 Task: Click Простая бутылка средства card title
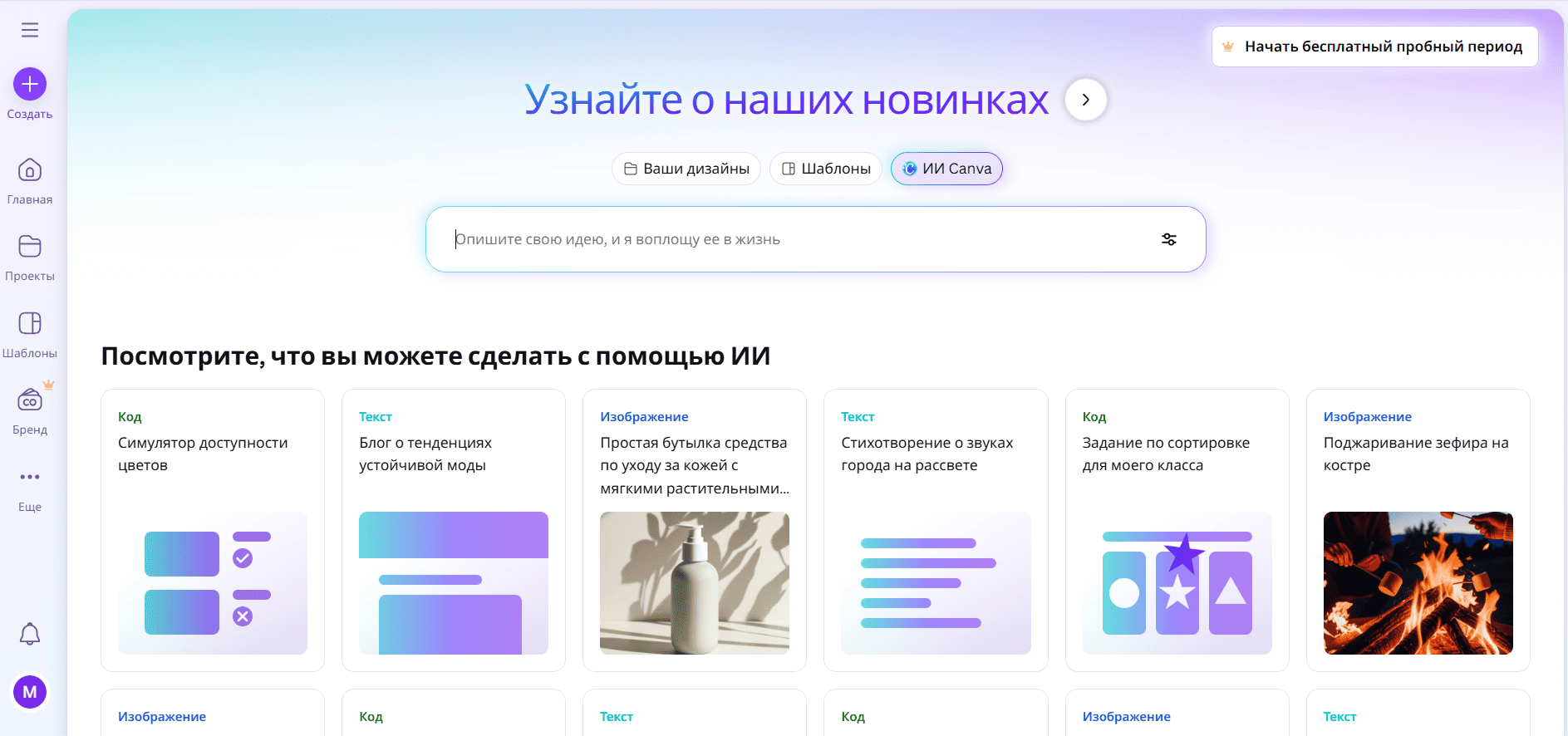tap(695, 465)
